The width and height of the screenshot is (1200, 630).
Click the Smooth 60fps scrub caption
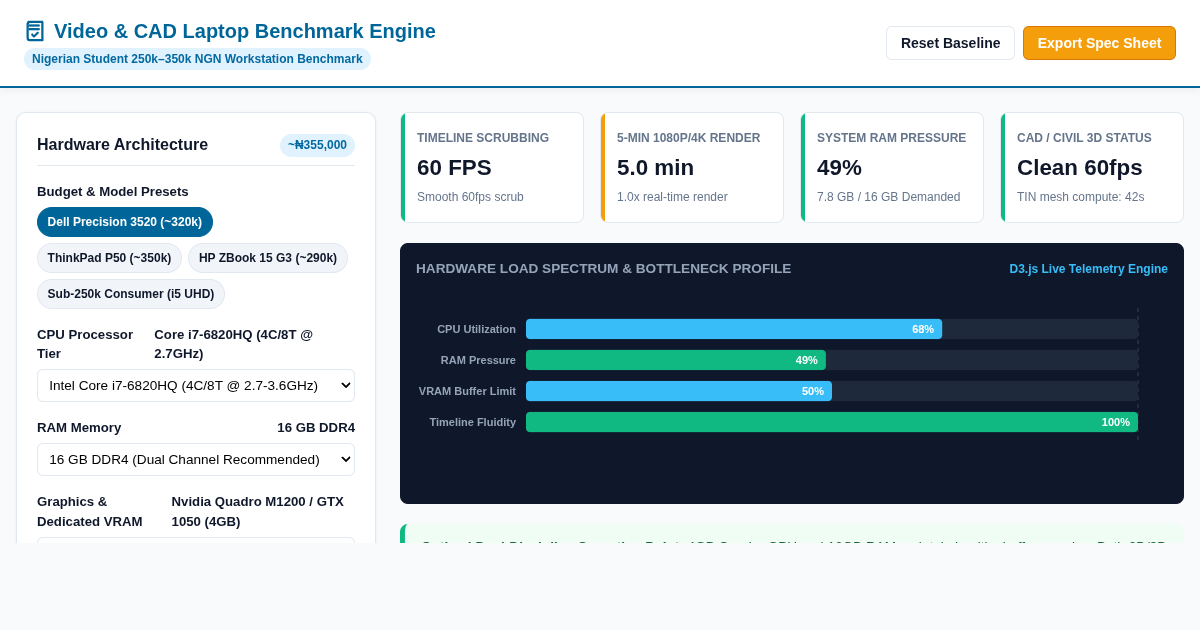(x=470, y=197)
